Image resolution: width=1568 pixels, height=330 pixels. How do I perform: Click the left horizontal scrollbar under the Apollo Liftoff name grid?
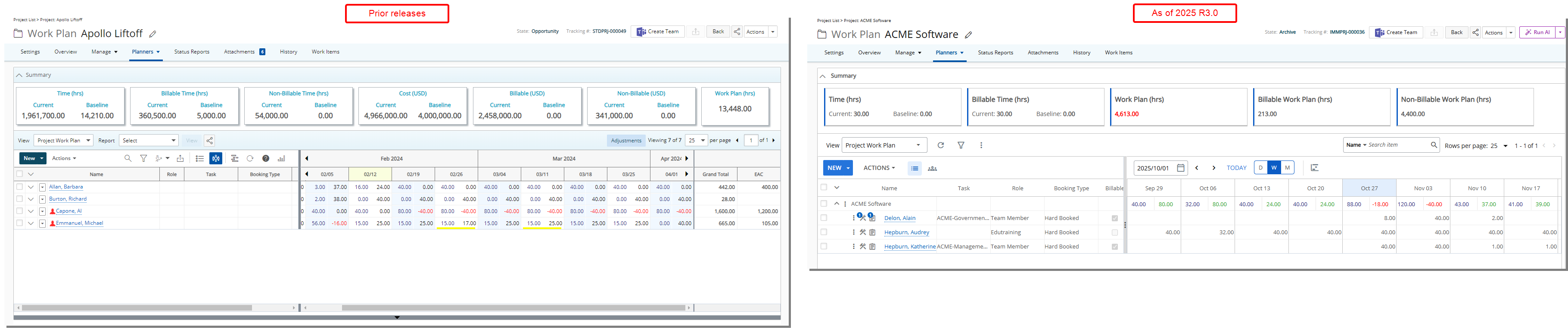tap(137, 308)
